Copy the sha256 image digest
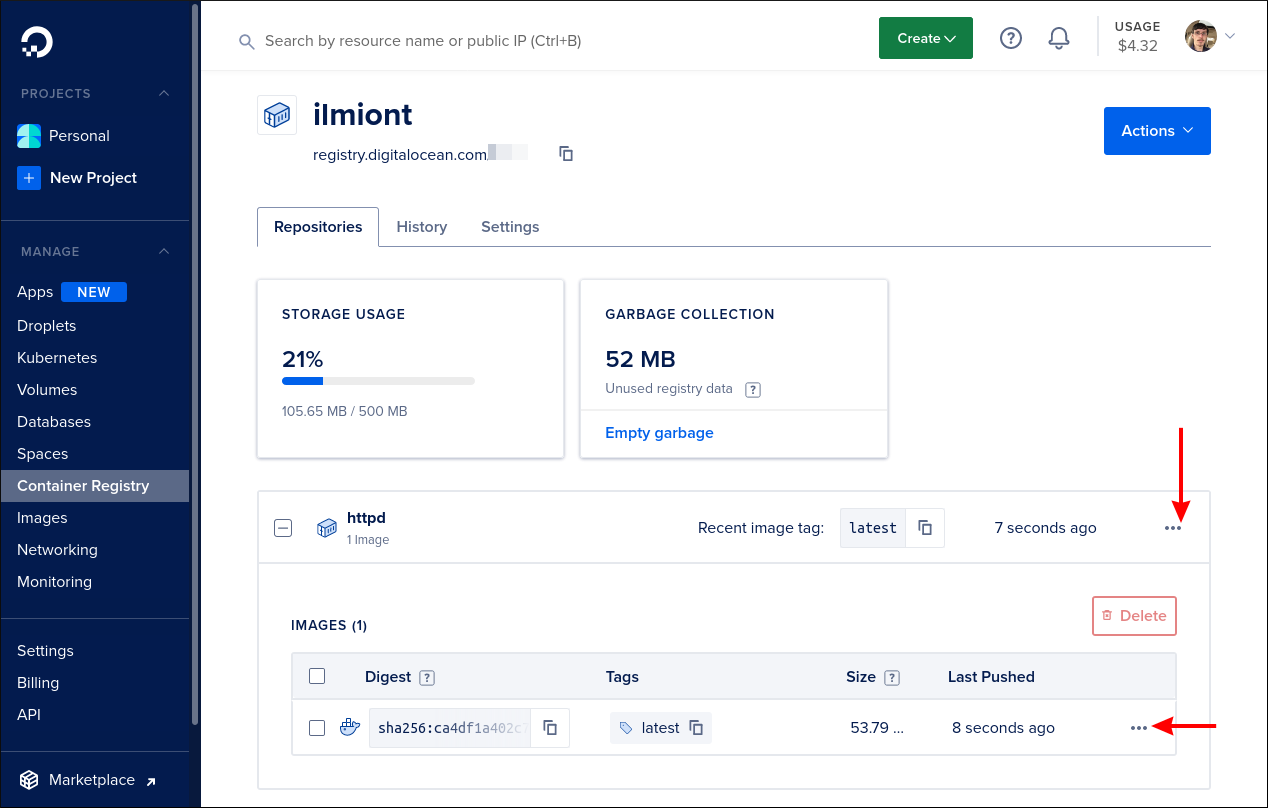The width and height of the screenshot is (1268, 808). (x=550, y=728)
